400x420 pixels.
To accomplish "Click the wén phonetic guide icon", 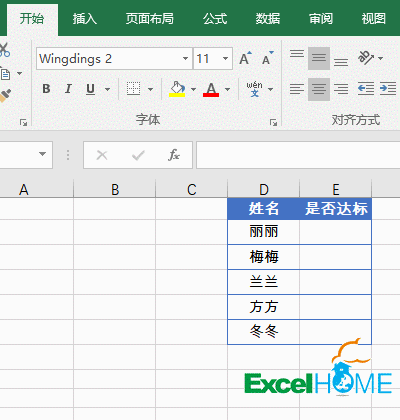I will [x=255, y=89].
